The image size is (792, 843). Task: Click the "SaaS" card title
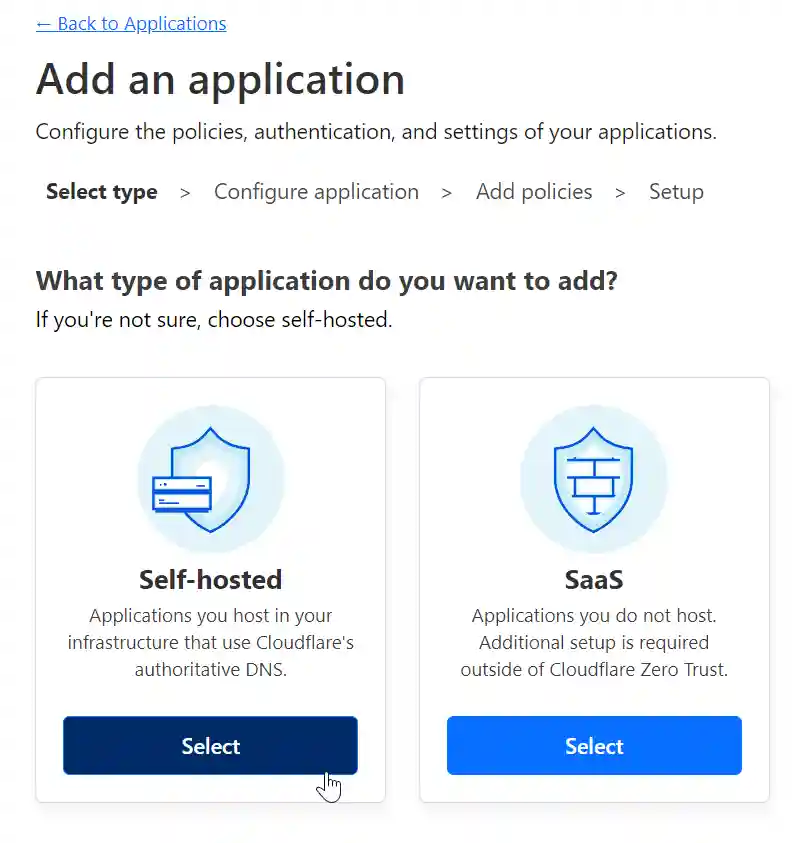click(594, 579)
